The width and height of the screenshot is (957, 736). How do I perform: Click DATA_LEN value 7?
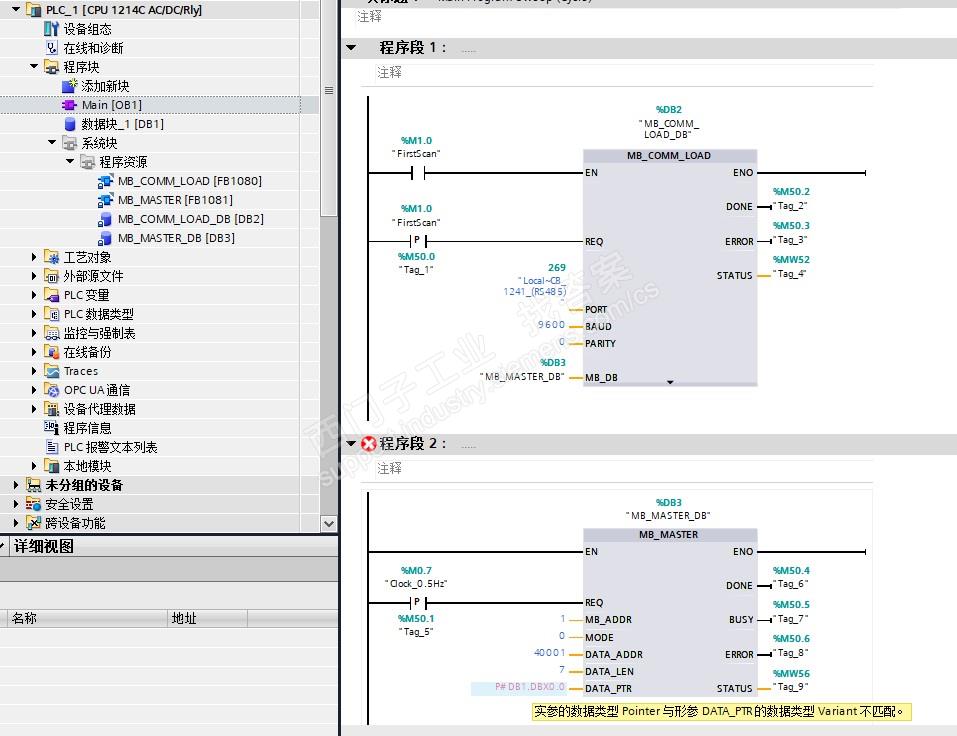562,670
